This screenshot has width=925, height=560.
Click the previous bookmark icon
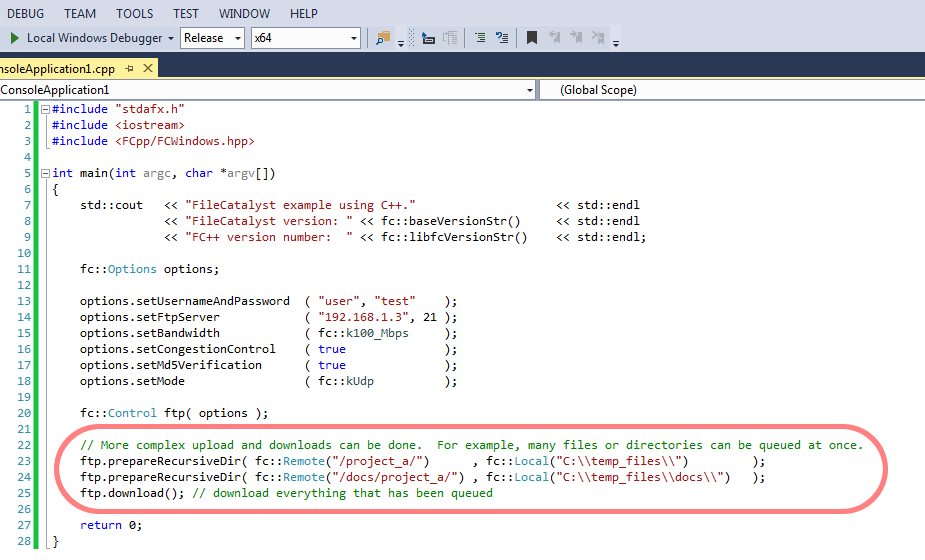[555, 38]
